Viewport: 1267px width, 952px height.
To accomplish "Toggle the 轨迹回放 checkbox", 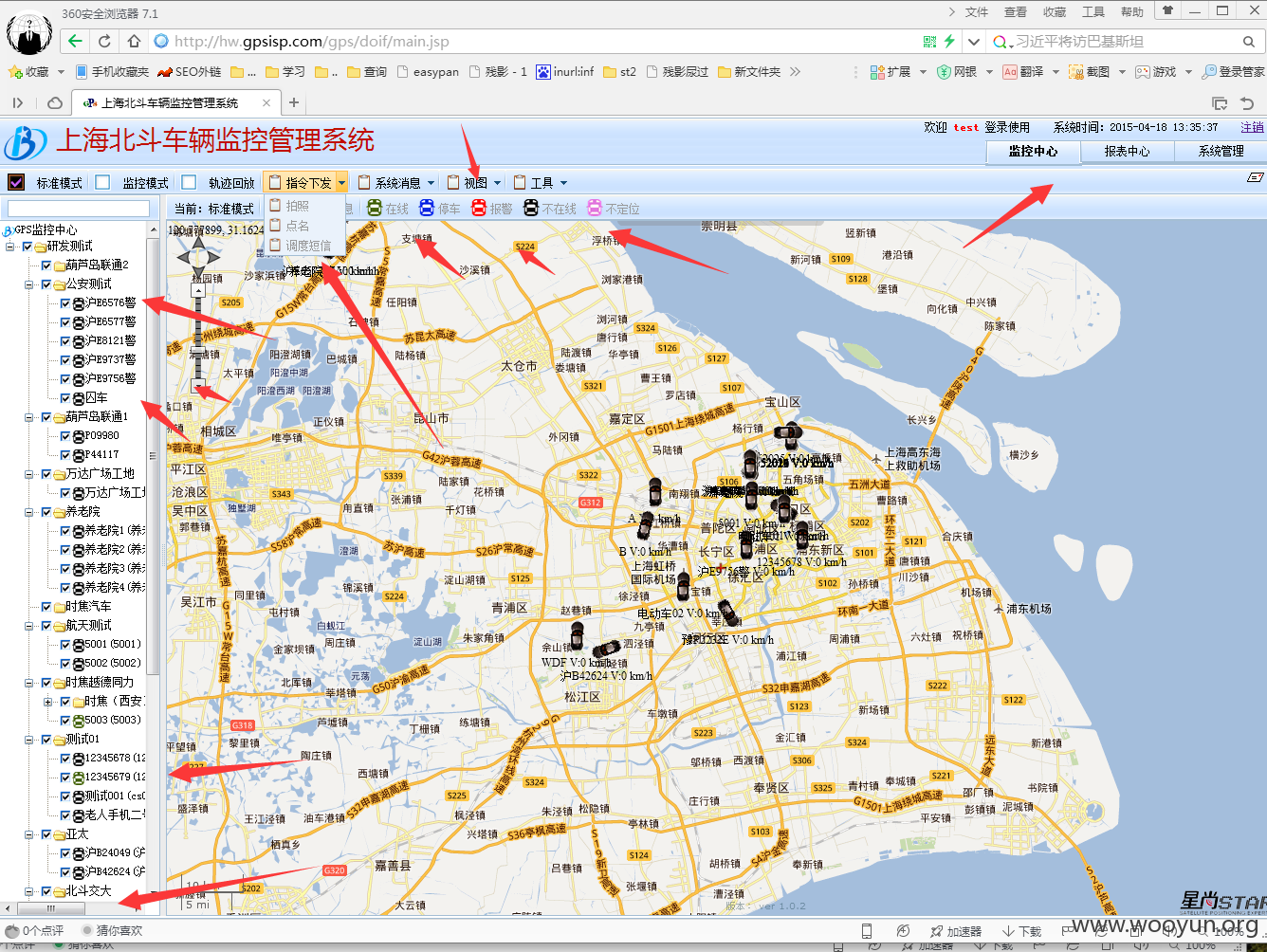I will tap(189, 182).
